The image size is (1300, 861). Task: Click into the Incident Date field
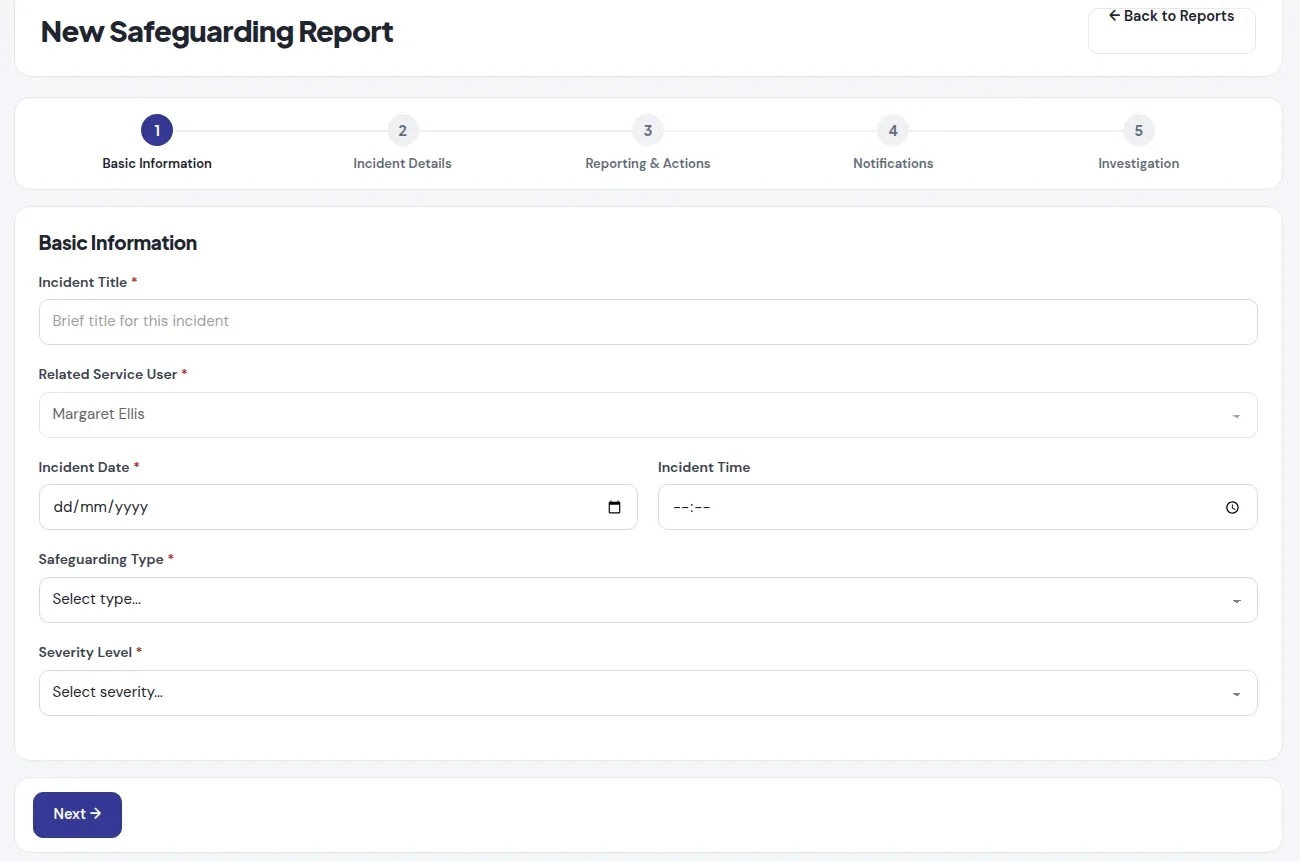point(338,507)
